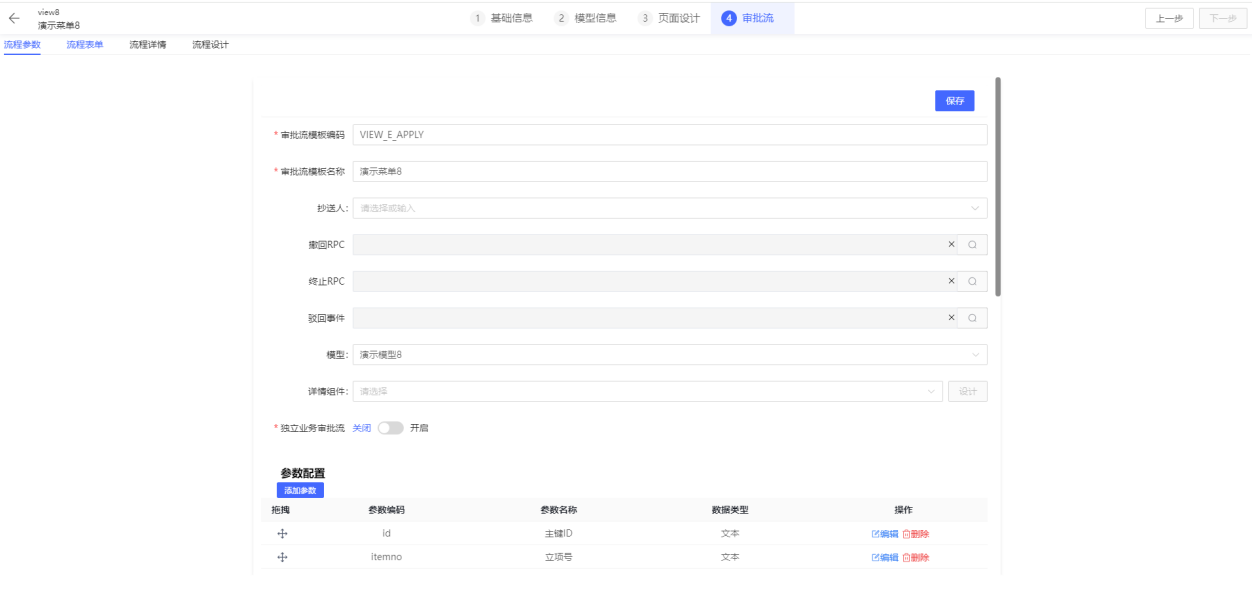Go to step 1 基础信息
The height and width of the screenshot is (602, 1252).
tap(501, 18)
